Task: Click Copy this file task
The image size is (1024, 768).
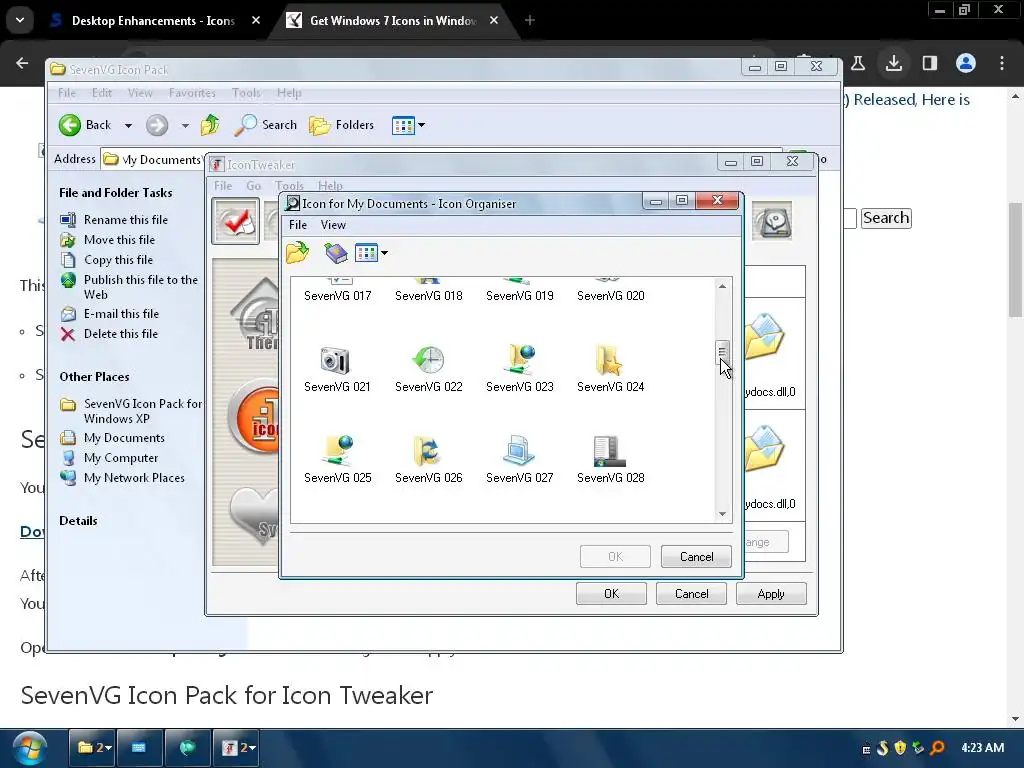Action: (x=118, y=260)
